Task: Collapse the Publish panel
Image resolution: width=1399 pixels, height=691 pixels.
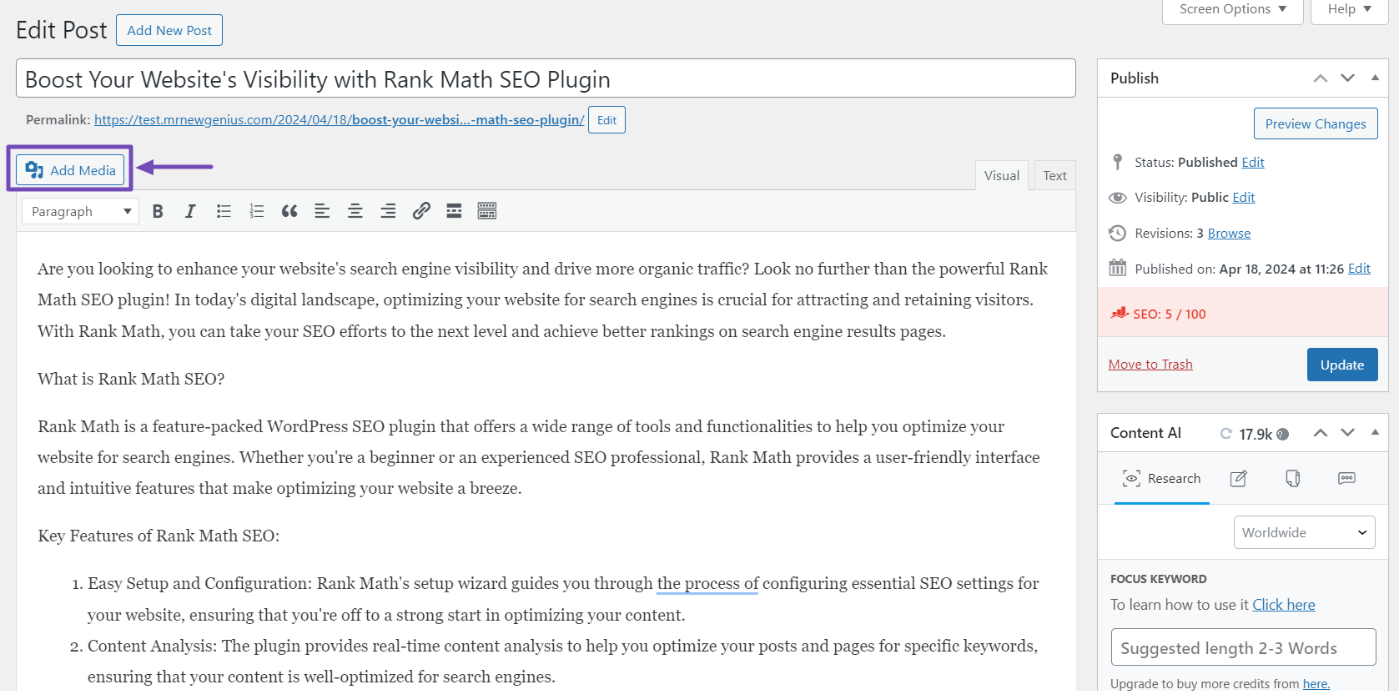Action: pyautogui.click(x=1375, y=78)
